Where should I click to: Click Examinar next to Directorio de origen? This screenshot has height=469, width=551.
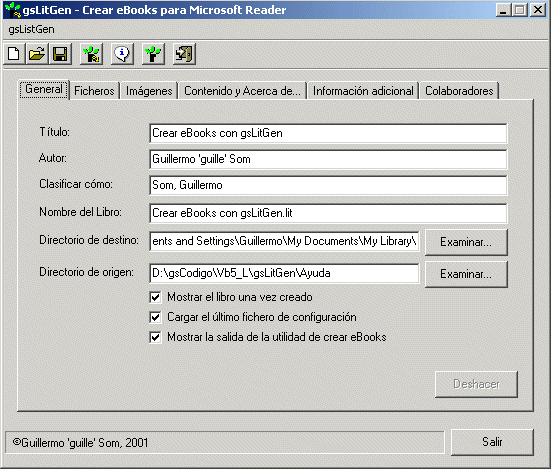click(x=466, y=274)
